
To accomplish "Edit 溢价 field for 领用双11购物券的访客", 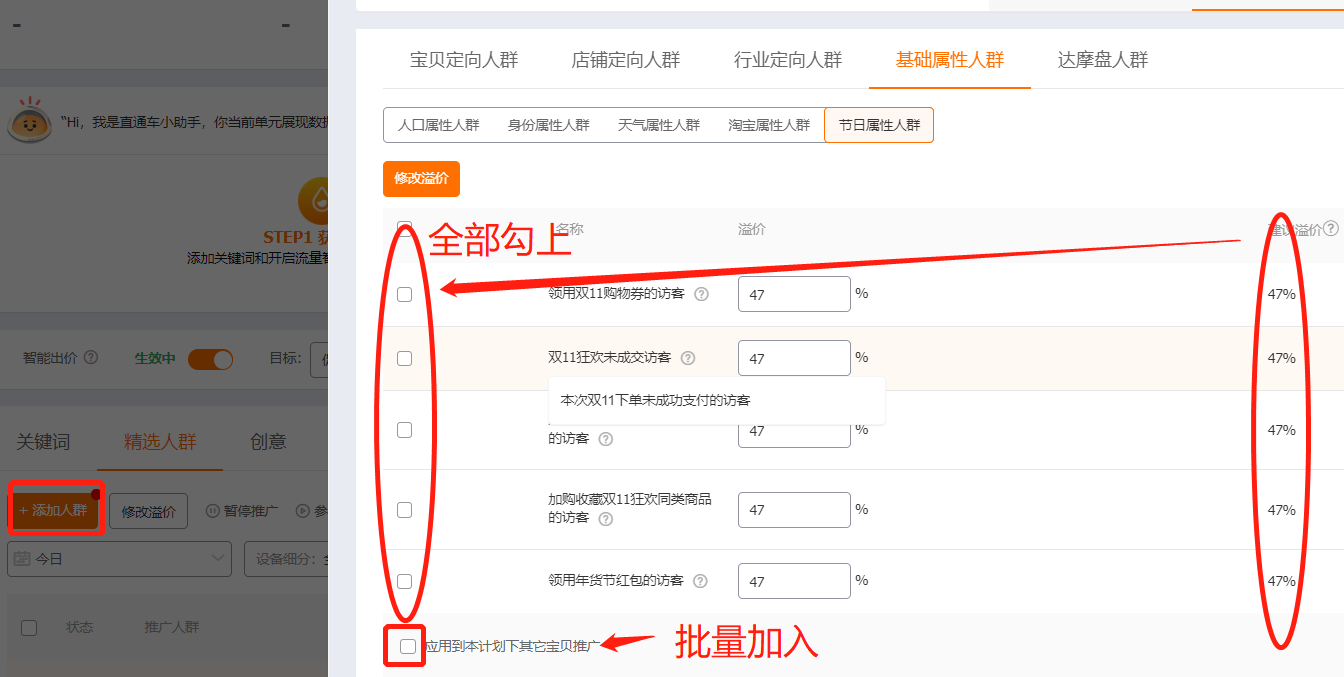I will pos(794,294).
